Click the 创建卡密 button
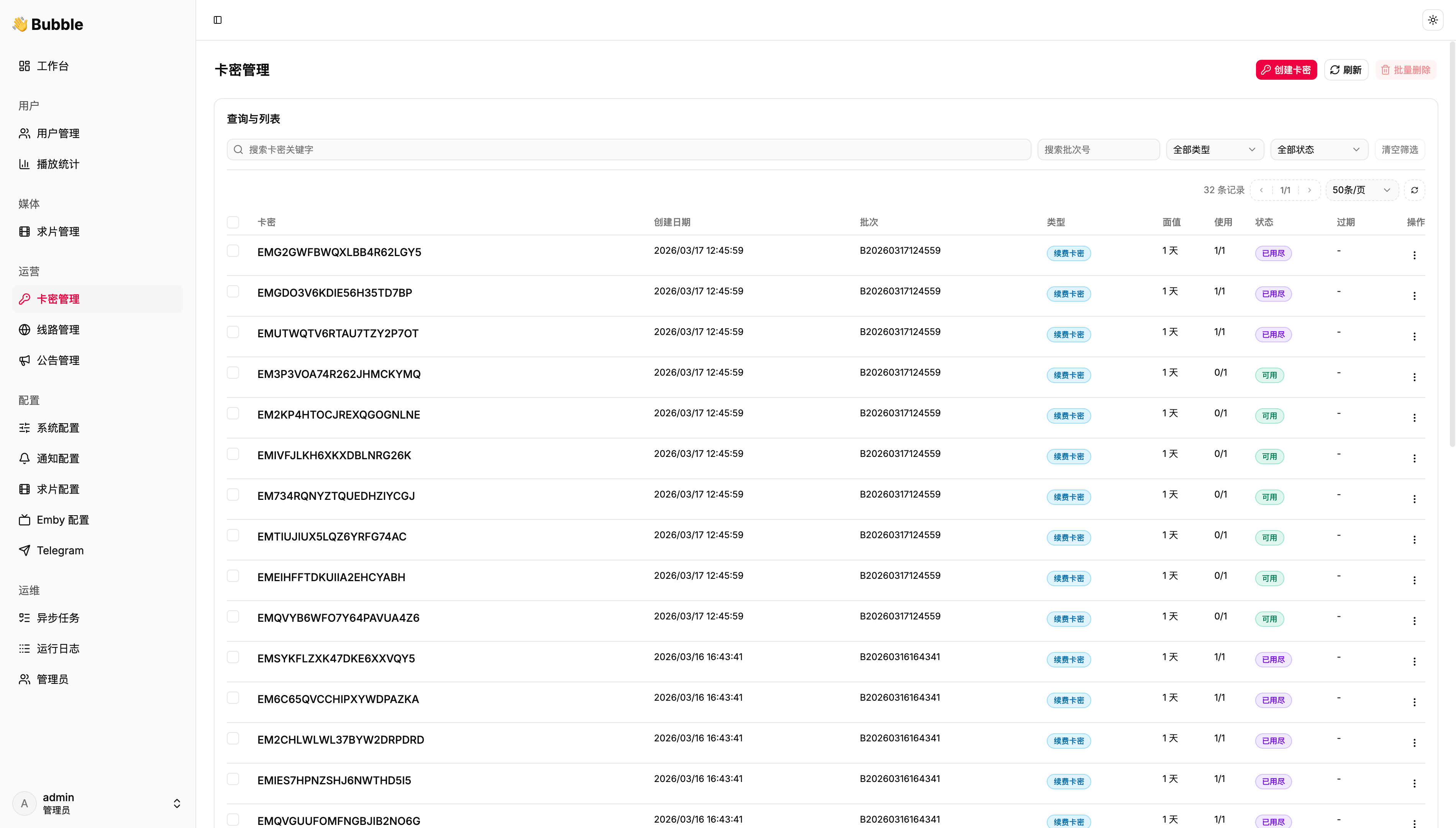Image resolution: width=1456 pixels, height=828 pixels. (x=1286, y=70)
